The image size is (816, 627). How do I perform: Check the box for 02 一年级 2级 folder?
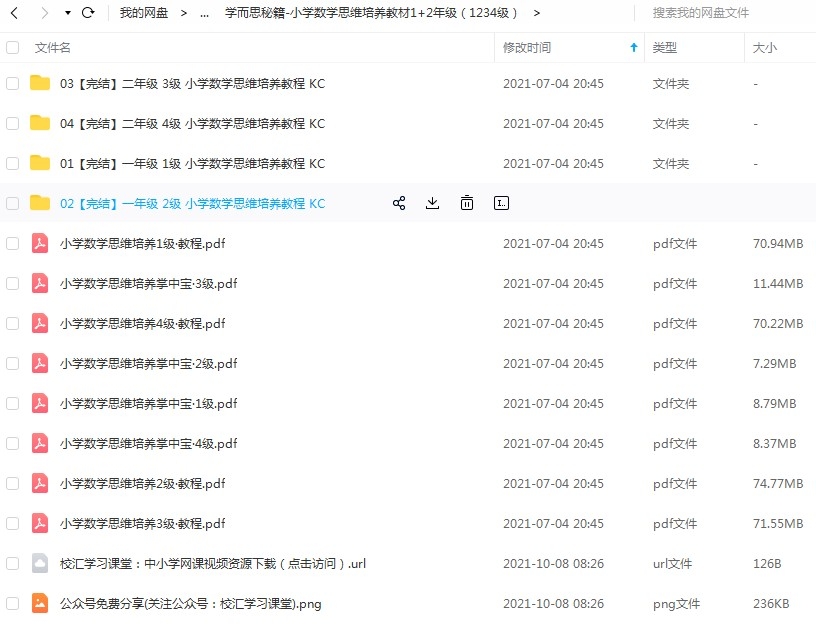click(12, 203)
